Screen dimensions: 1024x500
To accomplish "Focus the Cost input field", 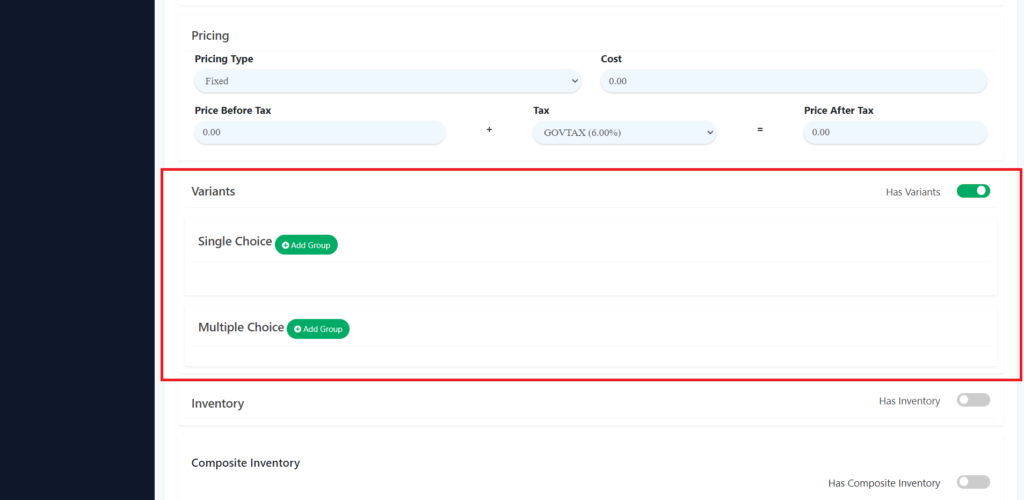I will click(793, 81).
